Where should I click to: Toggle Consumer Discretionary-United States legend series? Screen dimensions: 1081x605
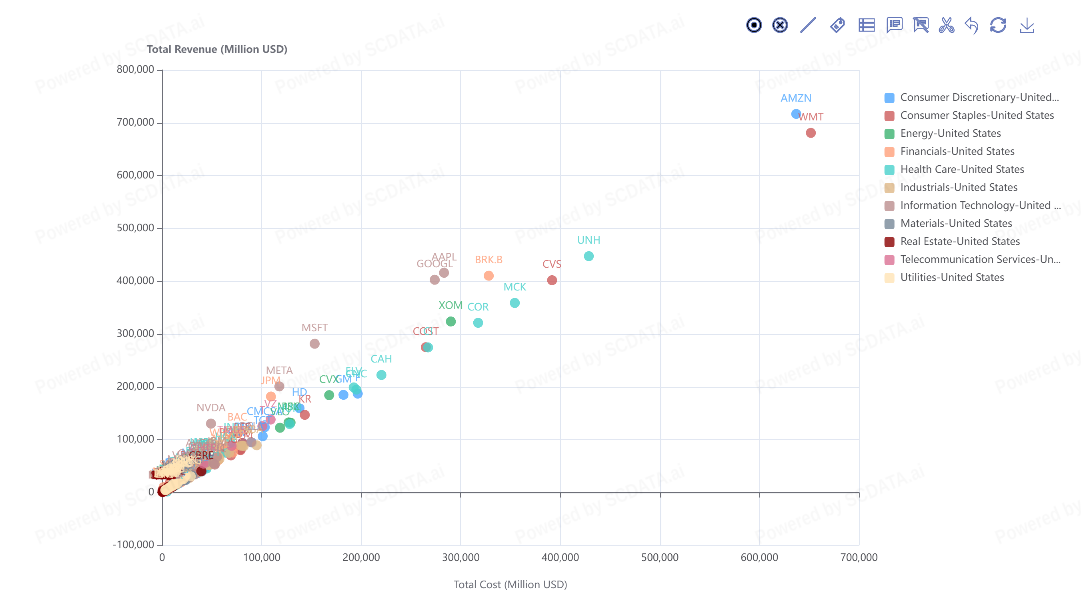click(972, 97)
